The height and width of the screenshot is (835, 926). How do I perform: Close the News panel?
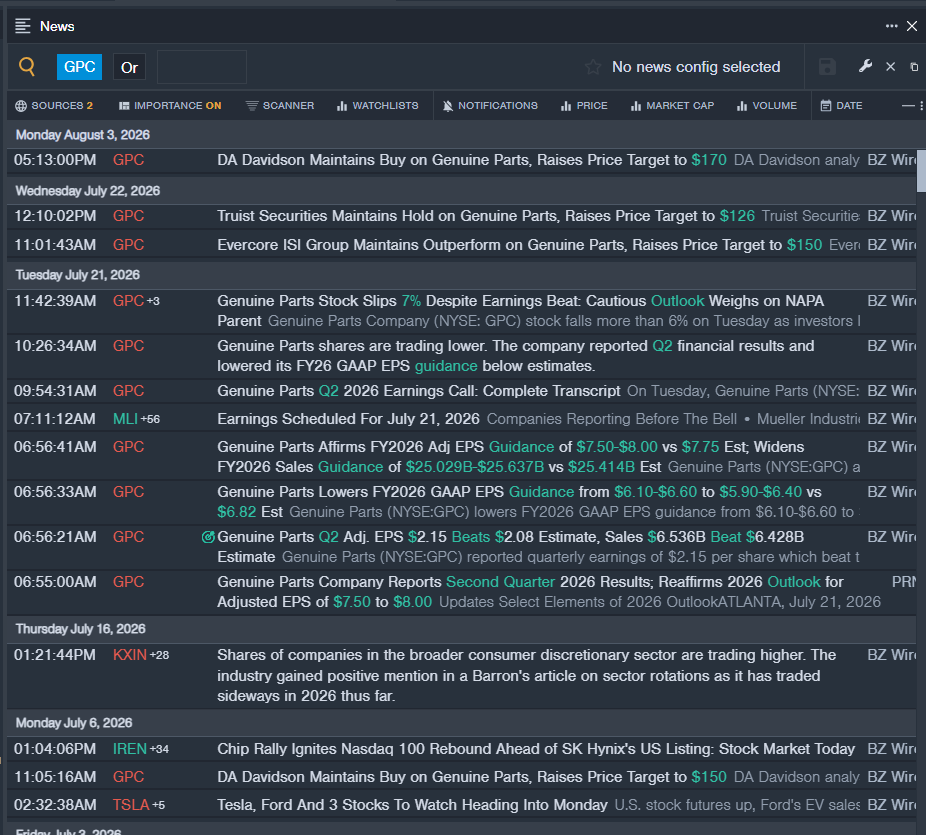(912, 26)
